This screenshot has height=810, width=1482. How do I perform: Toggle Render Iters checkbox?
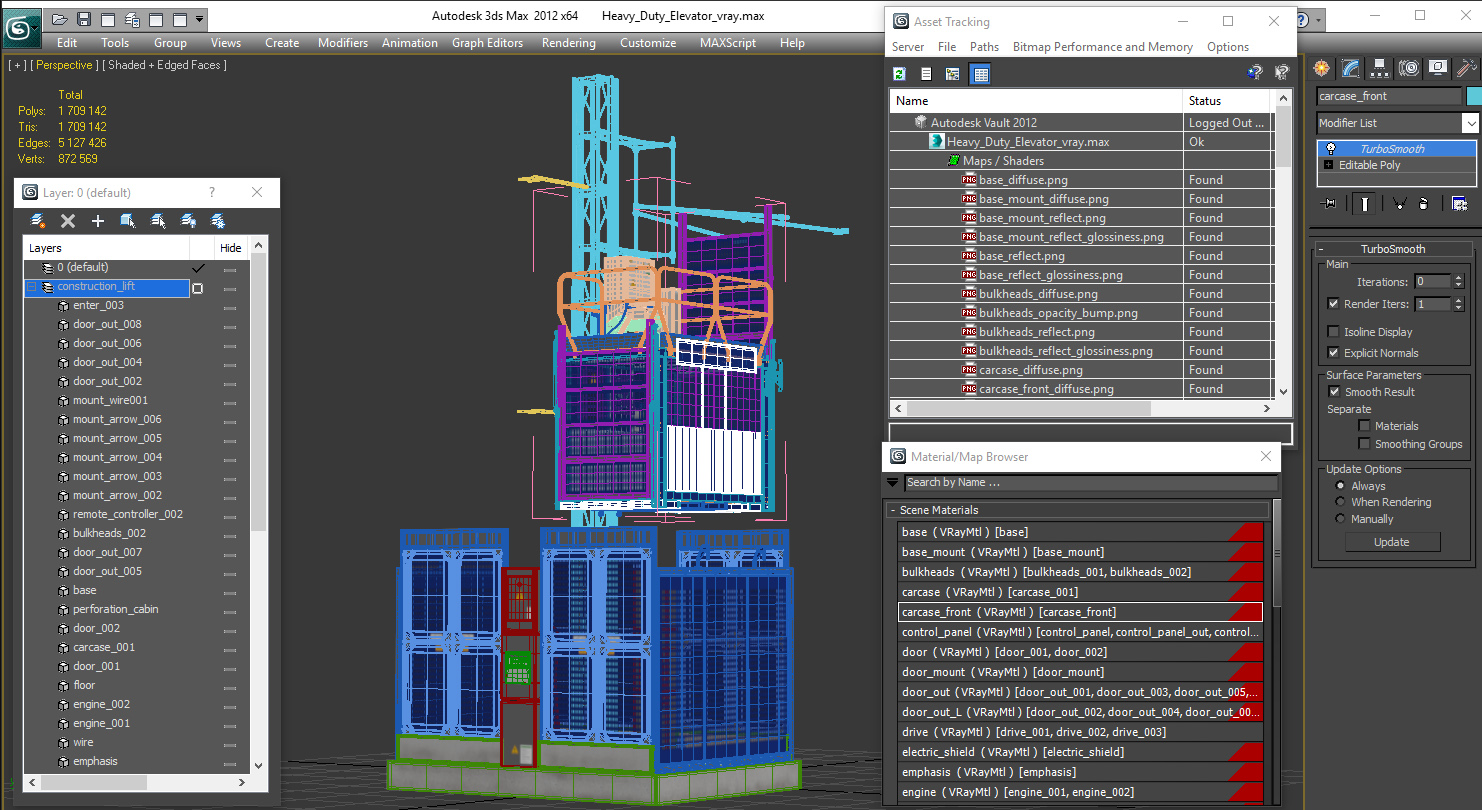tap(1333, 304)
